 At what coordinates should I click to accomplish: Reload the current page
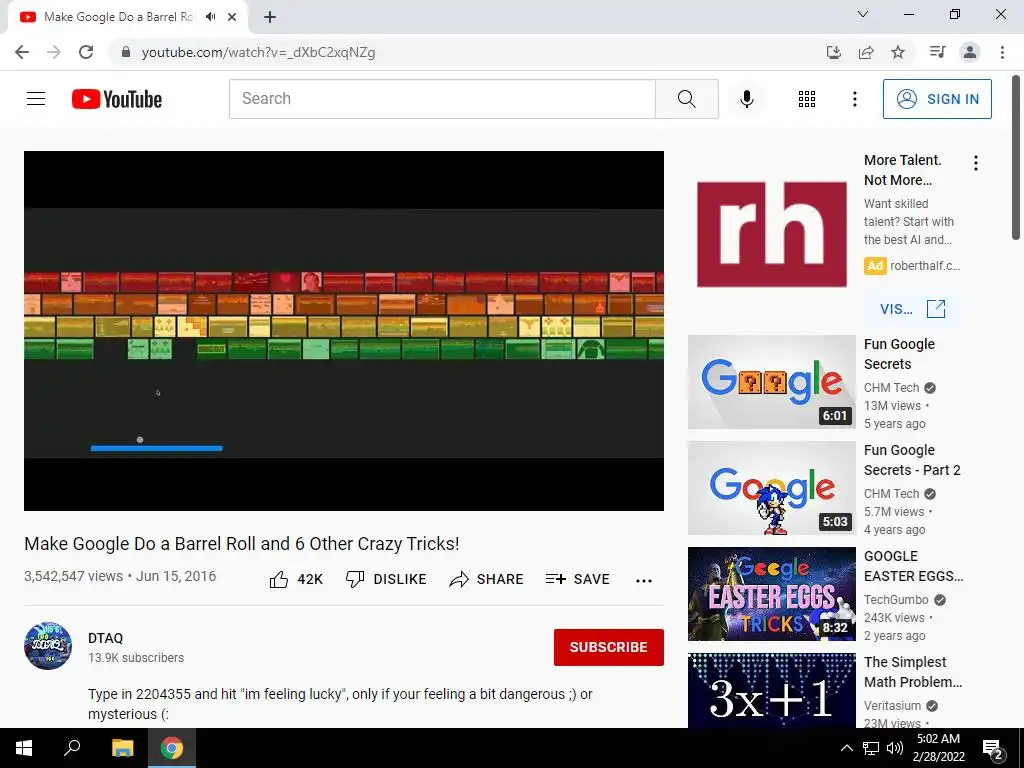(x=86, y=52)
